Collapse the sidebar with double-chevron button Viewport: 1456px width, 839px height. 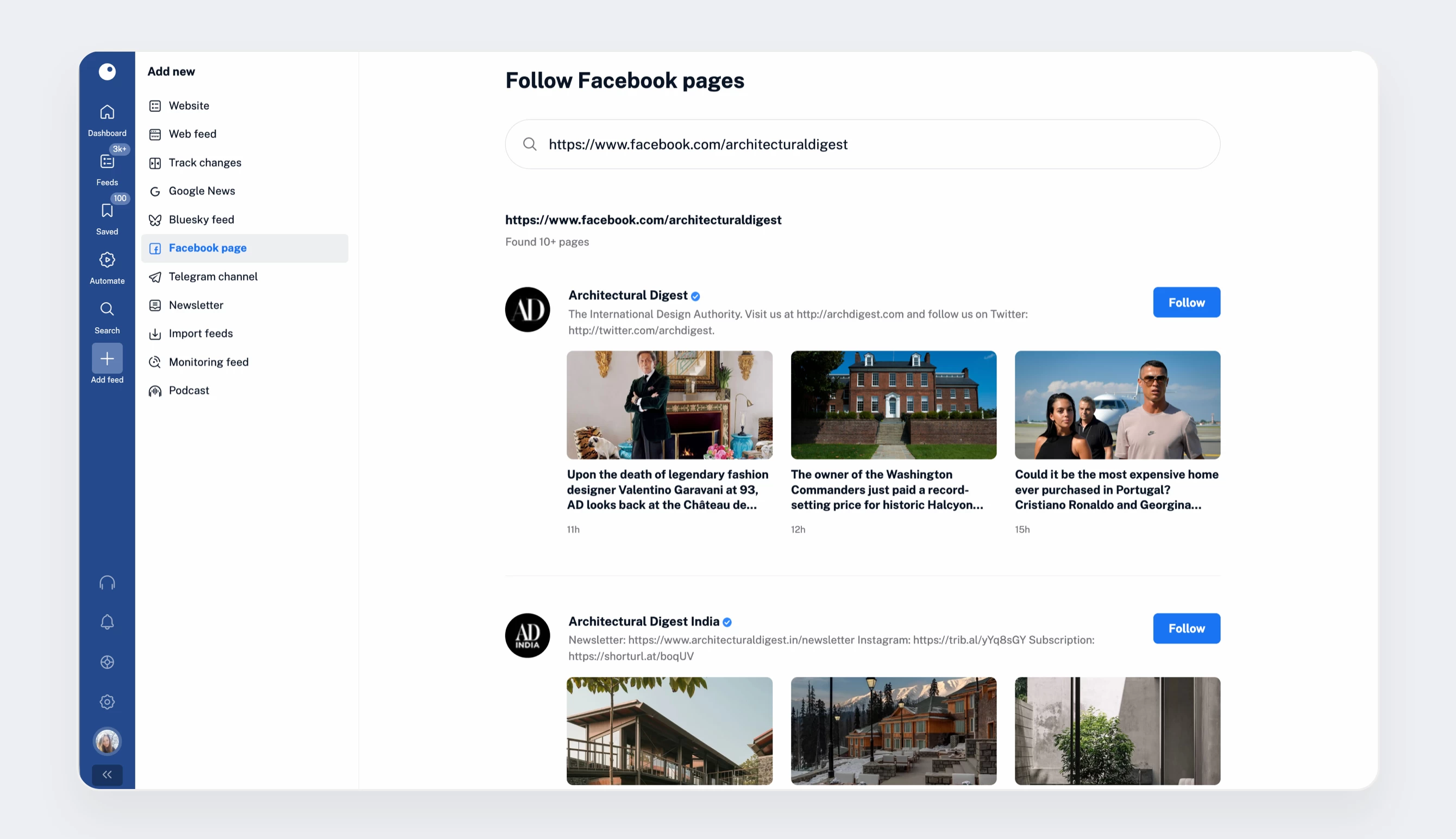click(107, 774)
